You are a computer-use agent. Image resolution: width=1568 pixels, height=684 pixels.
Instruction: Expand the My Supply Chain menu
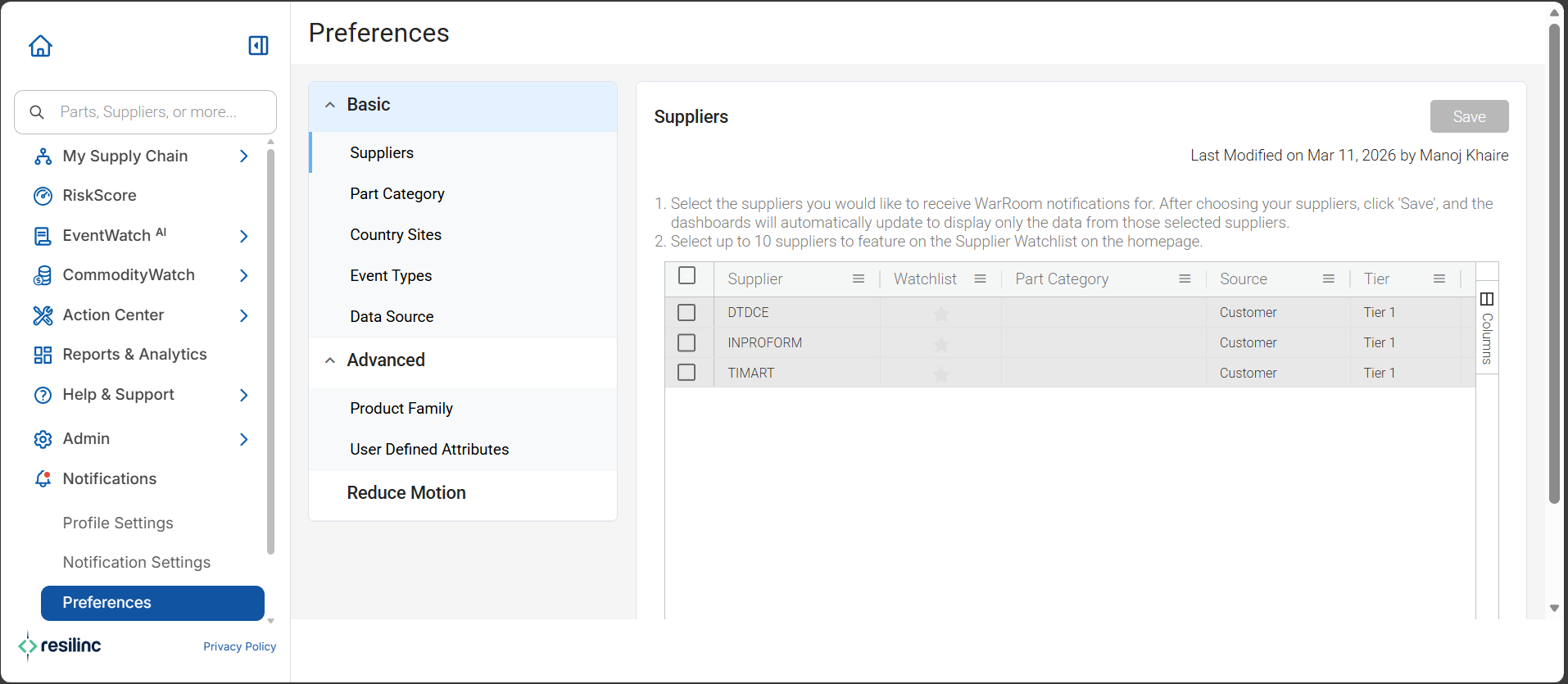(243, 156)
